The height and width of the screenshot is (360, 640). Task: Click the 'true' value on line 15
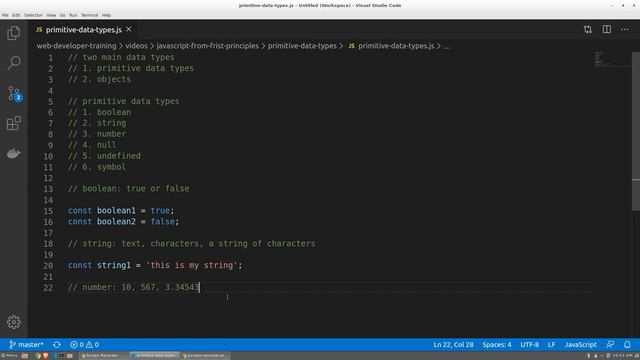click(x=160, y=211)
